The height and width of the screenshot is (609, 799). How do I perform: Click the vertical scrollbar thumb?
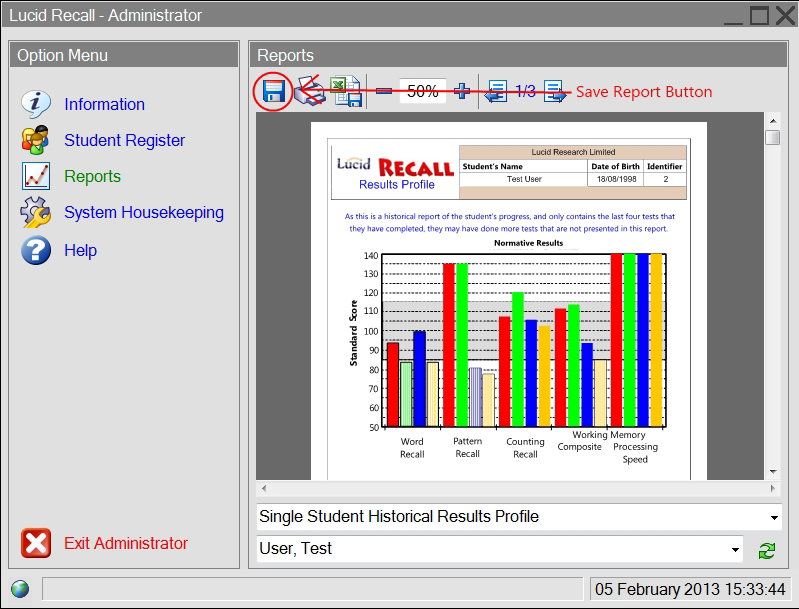773,138
